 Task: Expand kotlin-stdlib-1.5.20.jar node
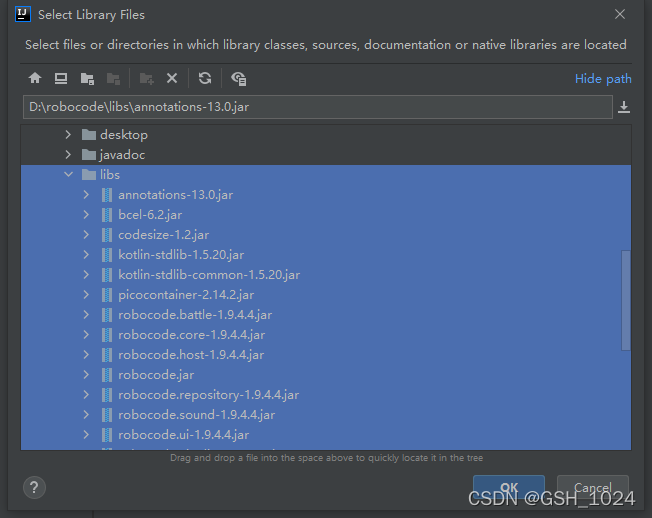(x=86, y=254)
